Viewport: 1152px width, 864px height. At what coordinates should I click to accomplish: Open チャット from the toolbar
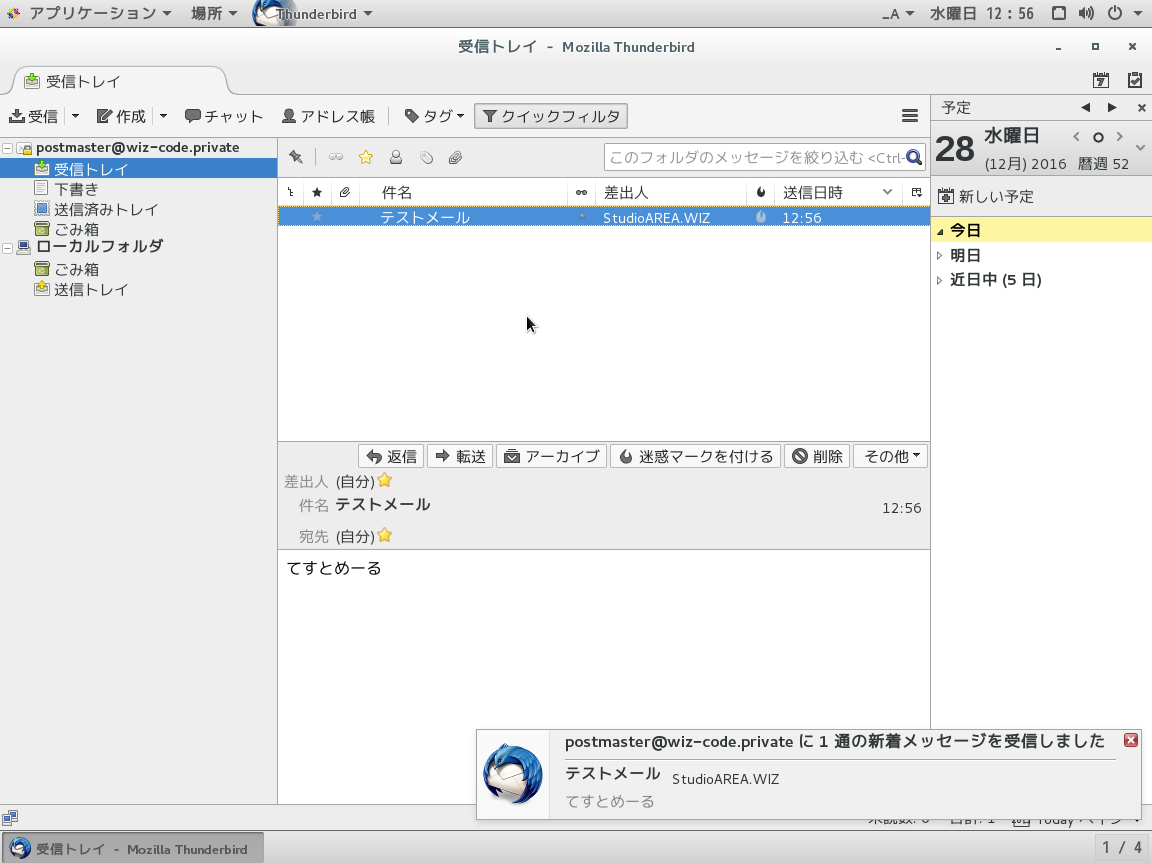[224, 116]
